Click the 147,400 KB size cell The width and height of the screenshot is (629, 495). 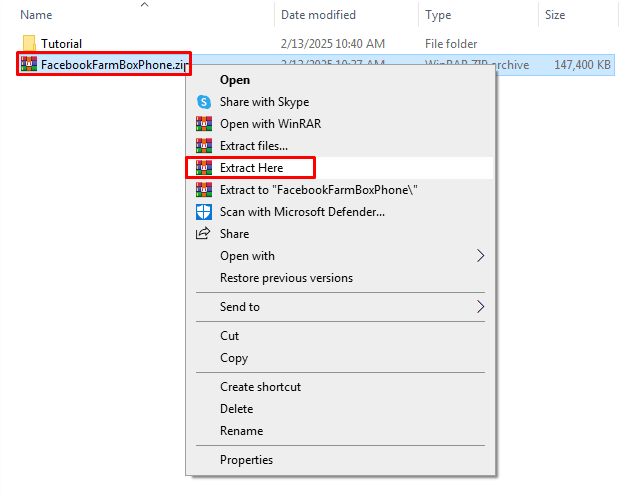(582, 65)
